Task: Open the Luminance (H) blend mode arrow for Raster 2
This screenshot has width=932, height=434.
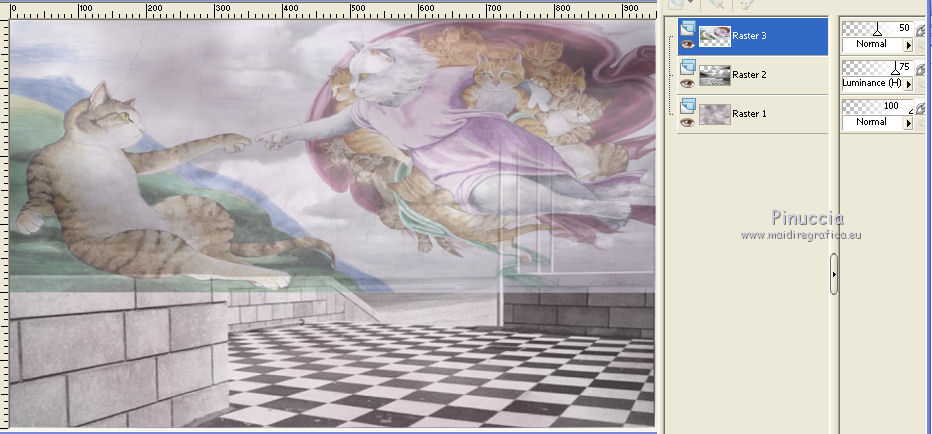Action: [x=908, y=84]
